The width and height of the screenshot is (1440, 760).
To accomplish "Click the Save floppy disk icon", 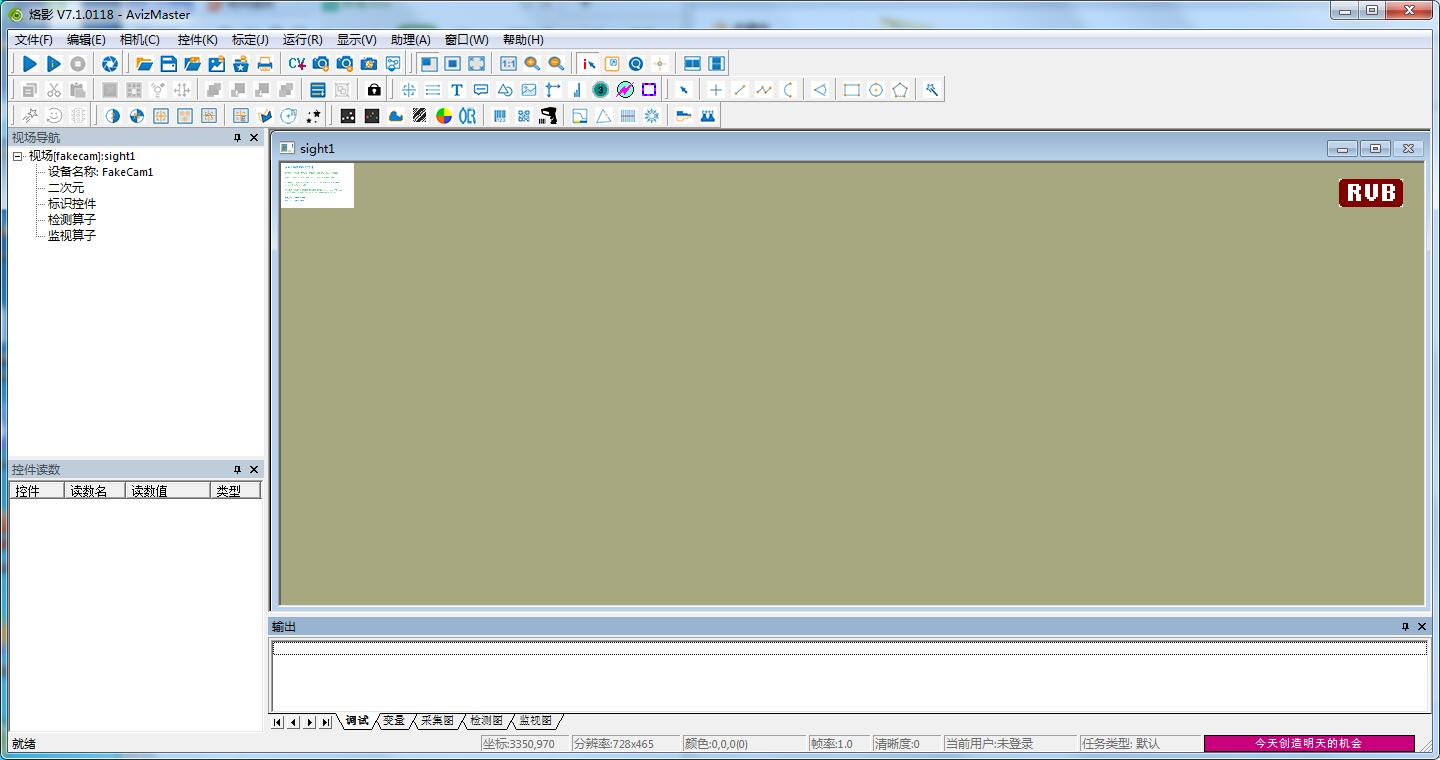I will [x=169, y=64].
